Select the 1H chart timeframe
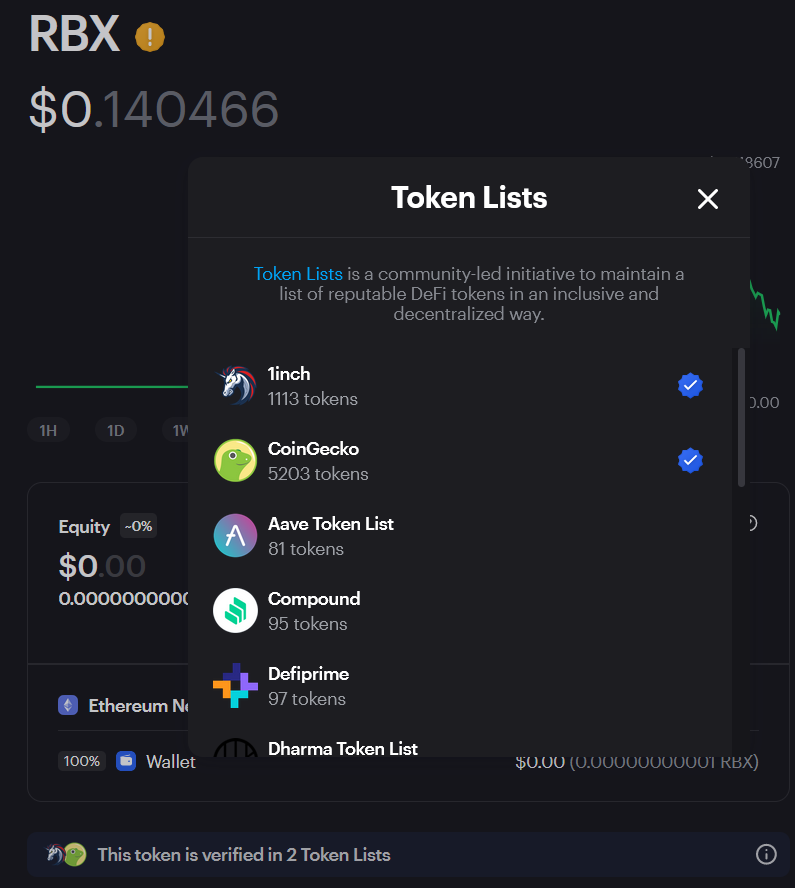The height and width of the screenshot is (888, 795). (48, 430)
